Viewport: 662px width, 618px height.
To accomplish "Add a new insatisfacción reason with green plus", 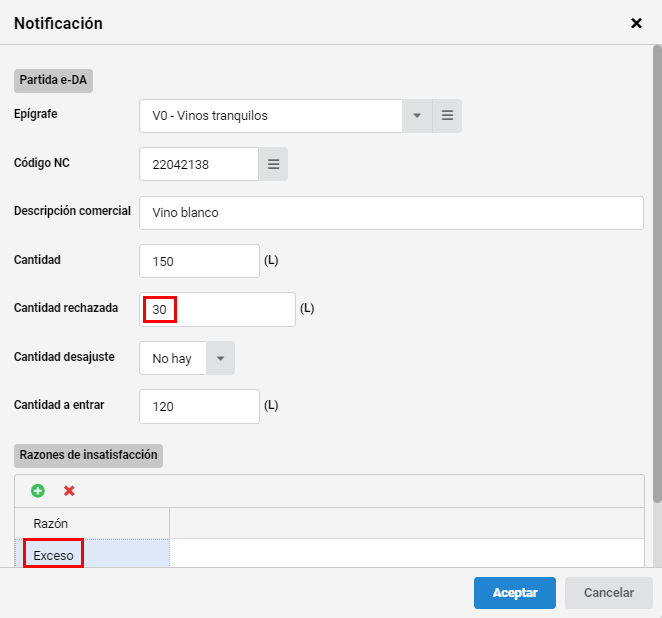I will tap(38, 491).
